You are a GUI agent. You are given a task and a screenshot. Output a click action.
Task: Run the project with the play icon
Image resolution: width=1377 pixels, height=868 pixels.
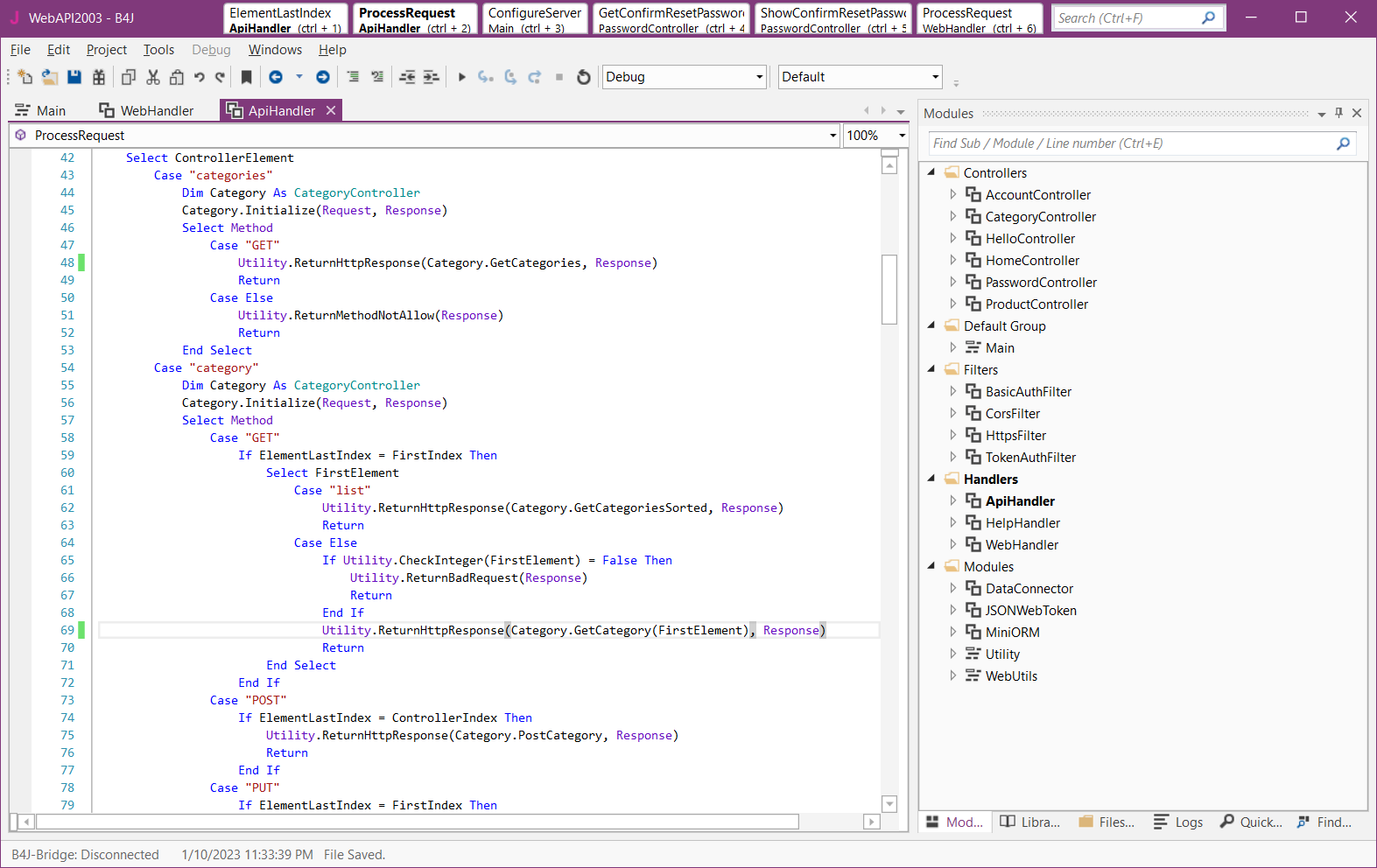point(462,77)
